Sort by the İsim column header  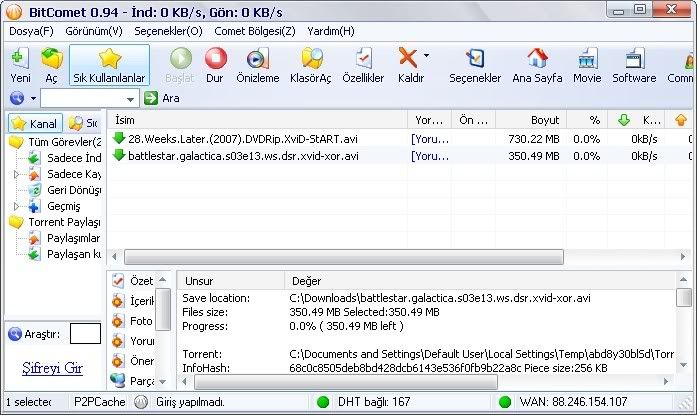pyautogui.click(x=257, y=120)
